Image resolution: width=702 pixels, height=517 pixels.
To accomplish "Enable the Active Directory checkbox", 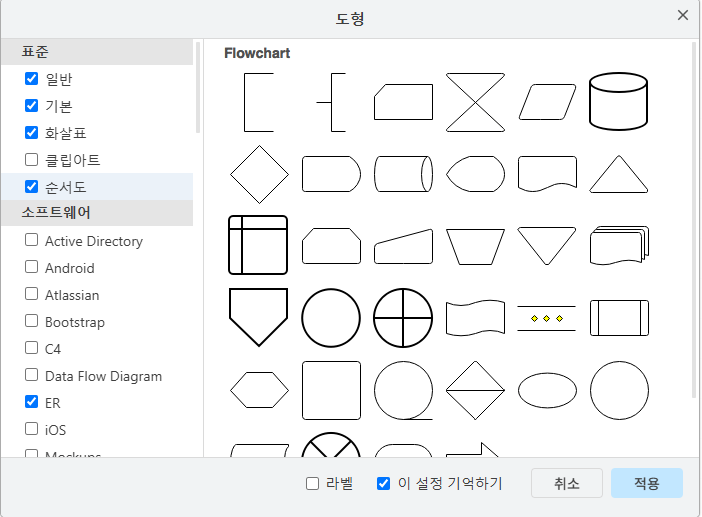I will 31,240.
